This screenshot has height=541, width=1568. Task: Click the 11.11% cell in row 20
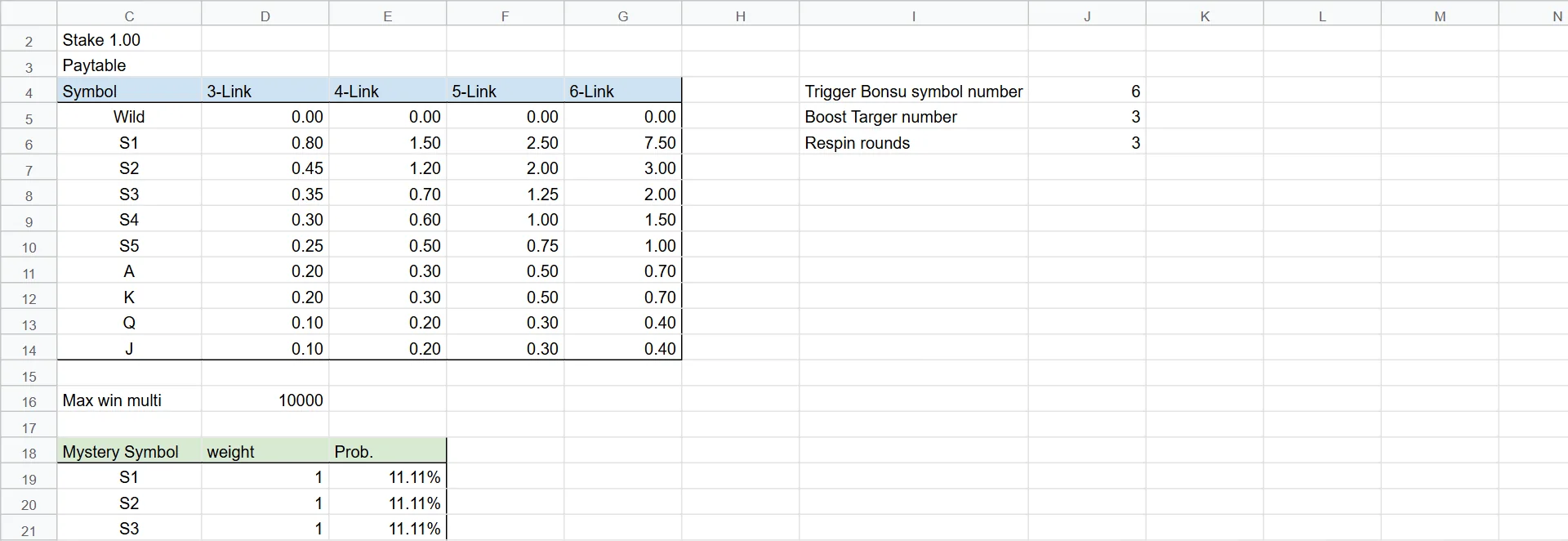pyautogui.click(x=387, y=503)
